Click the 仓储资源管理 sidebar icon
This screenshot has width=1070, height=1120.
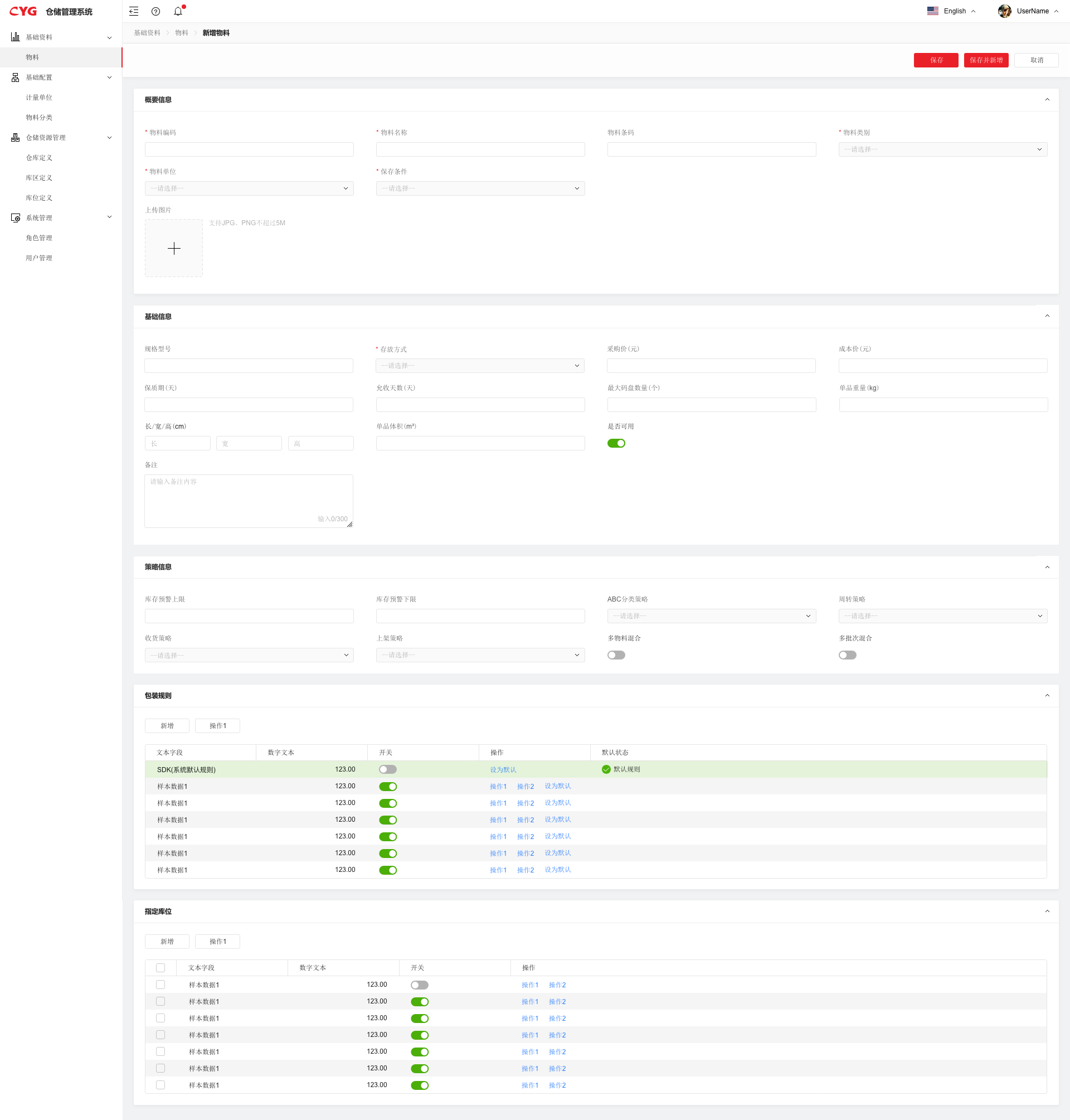point(16,138)
